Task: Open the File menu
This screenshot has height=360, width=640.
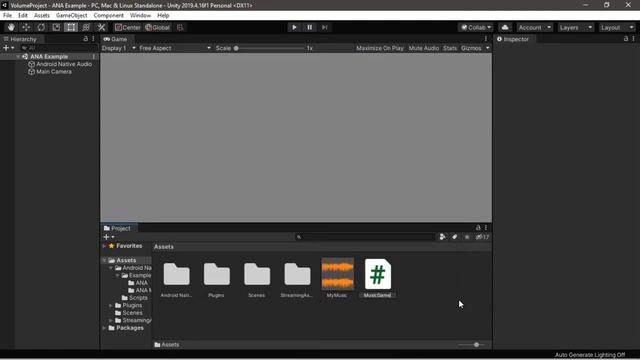Action: click(x=7, y=16)
